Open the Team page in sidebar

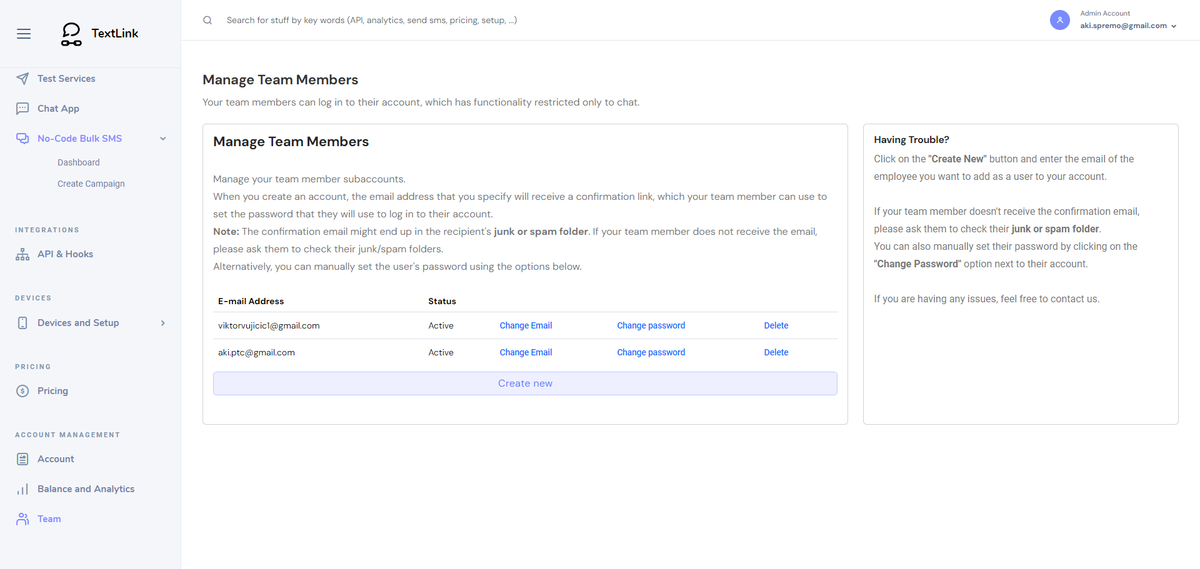pos(49,519)
